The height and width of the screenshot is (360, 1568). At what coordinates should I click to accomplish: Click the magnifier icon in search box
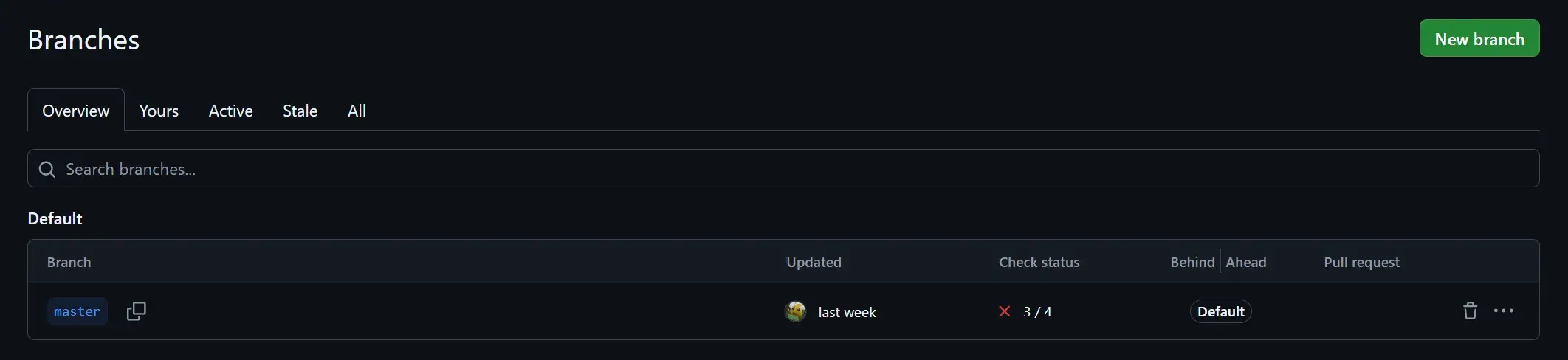tap(47, 169)
